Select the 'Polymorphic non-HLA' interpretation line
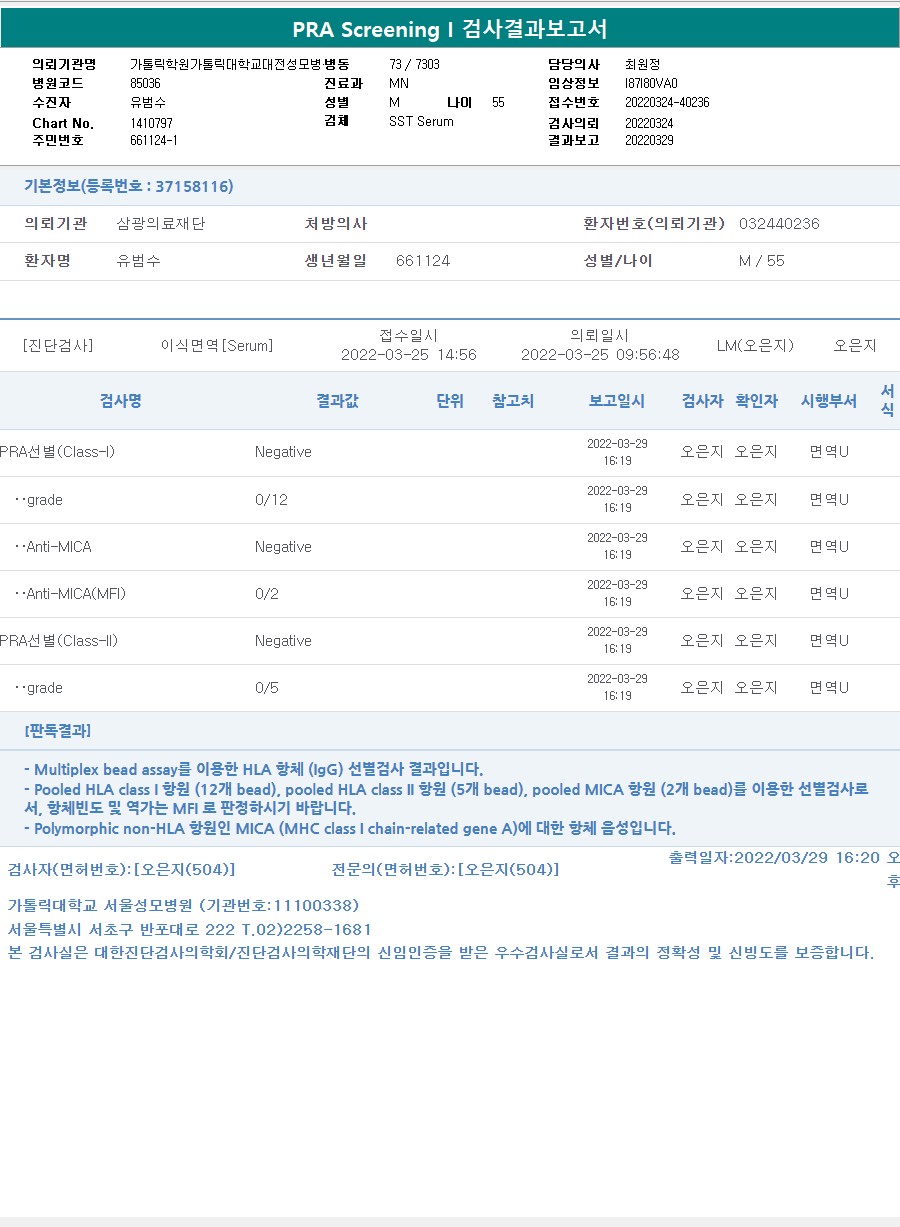The image size is (900, 1227). [350, 828]
